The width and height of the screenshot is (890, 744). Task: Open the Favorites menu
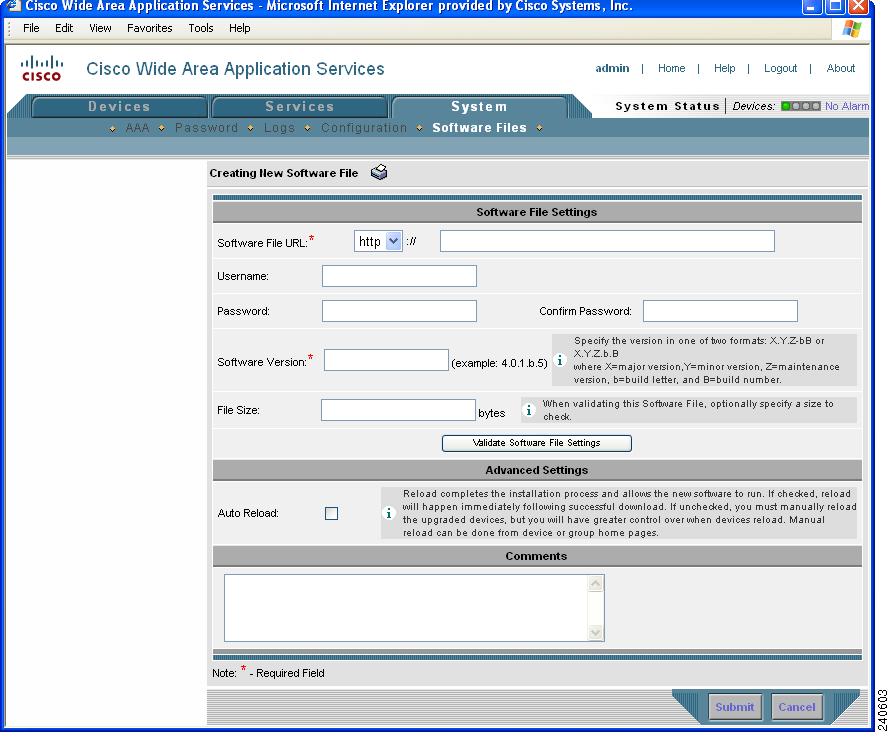pos(150,28)
